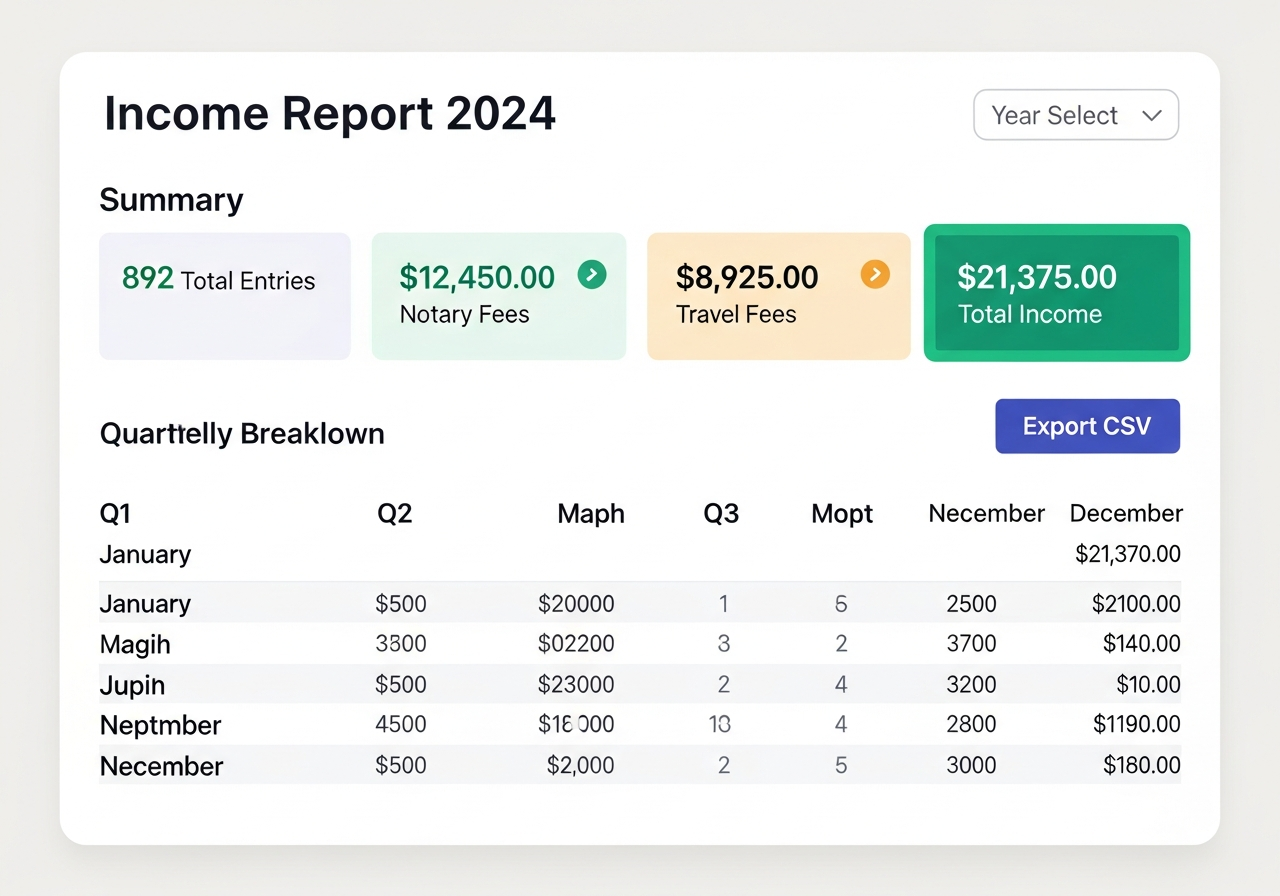Click the $10.00 cell in Jupin row

[x=1148, y=684]
